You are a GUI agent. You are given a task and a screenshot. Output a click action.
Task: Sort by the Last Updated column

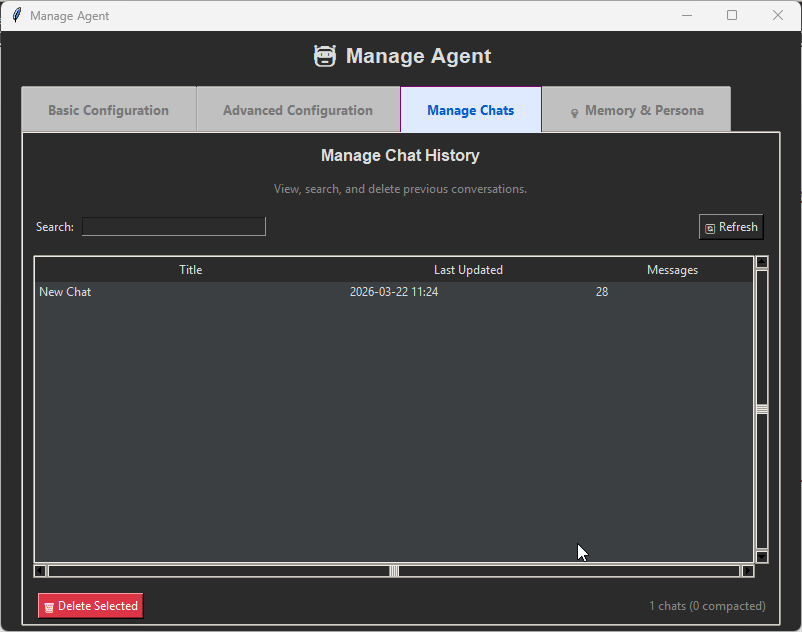click(468, 269)
